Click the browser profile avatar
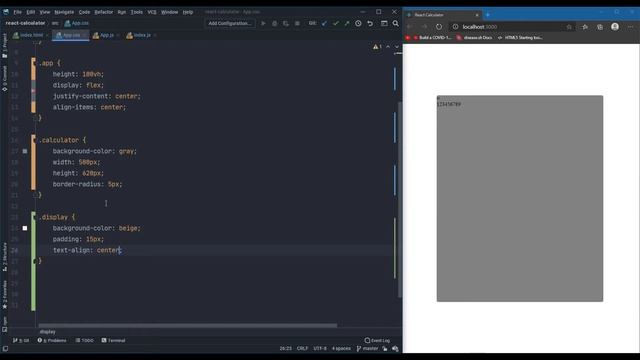 (x=615, y=27)
